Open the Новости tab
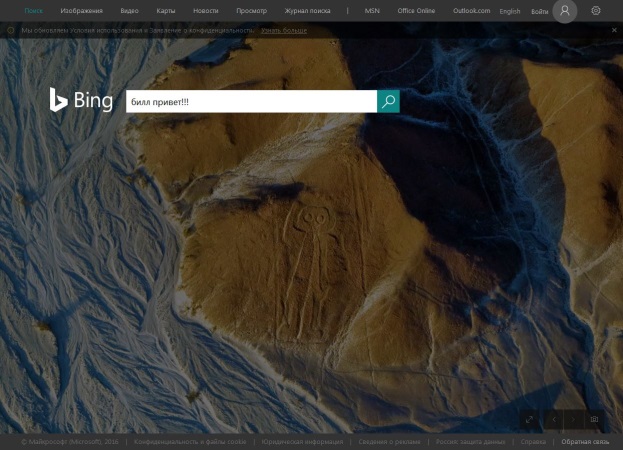623x450 pixels. point(205,11)
